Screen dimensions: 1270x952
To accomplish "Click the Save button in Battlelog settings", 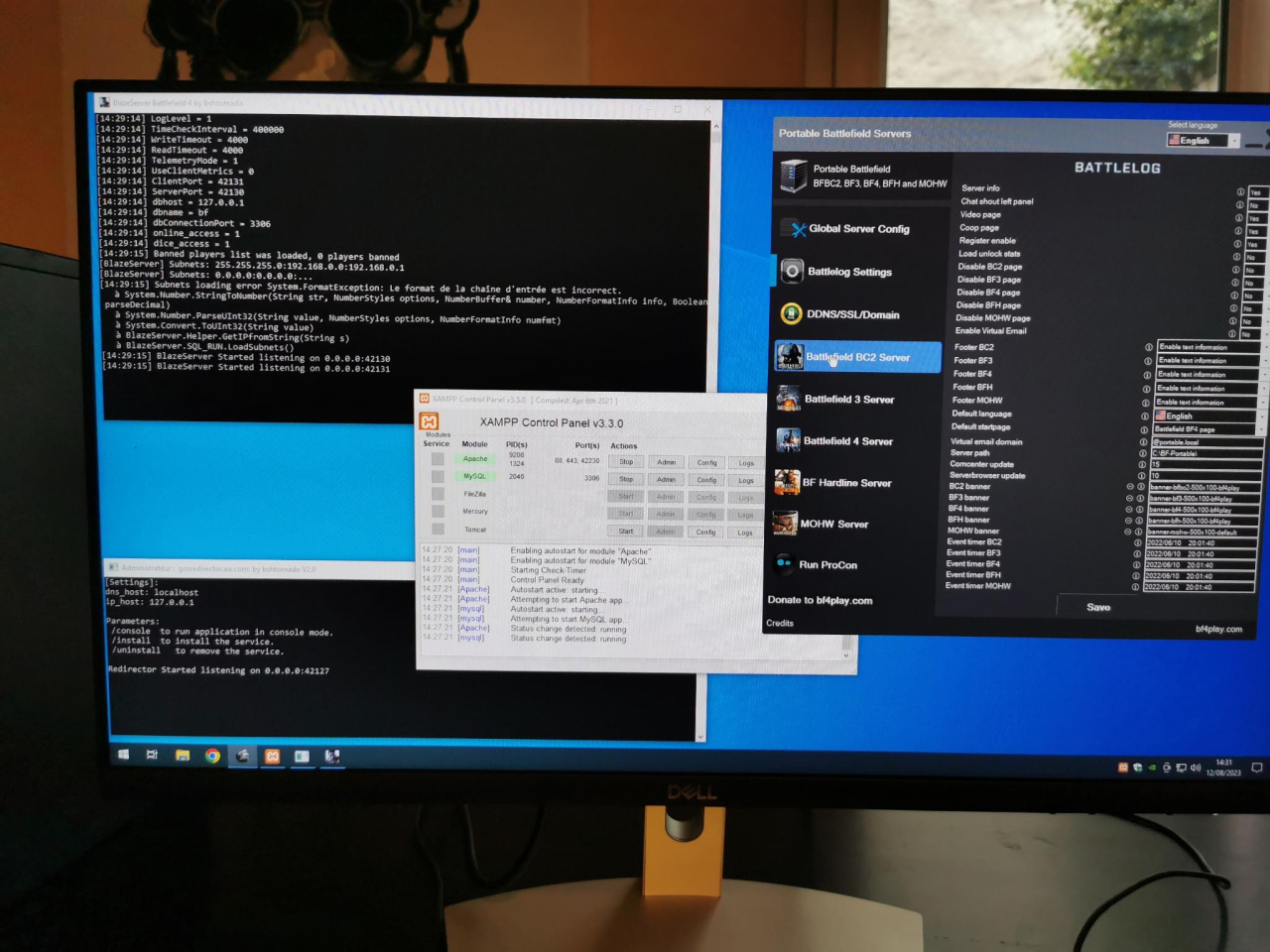I will click(1098, 607).
